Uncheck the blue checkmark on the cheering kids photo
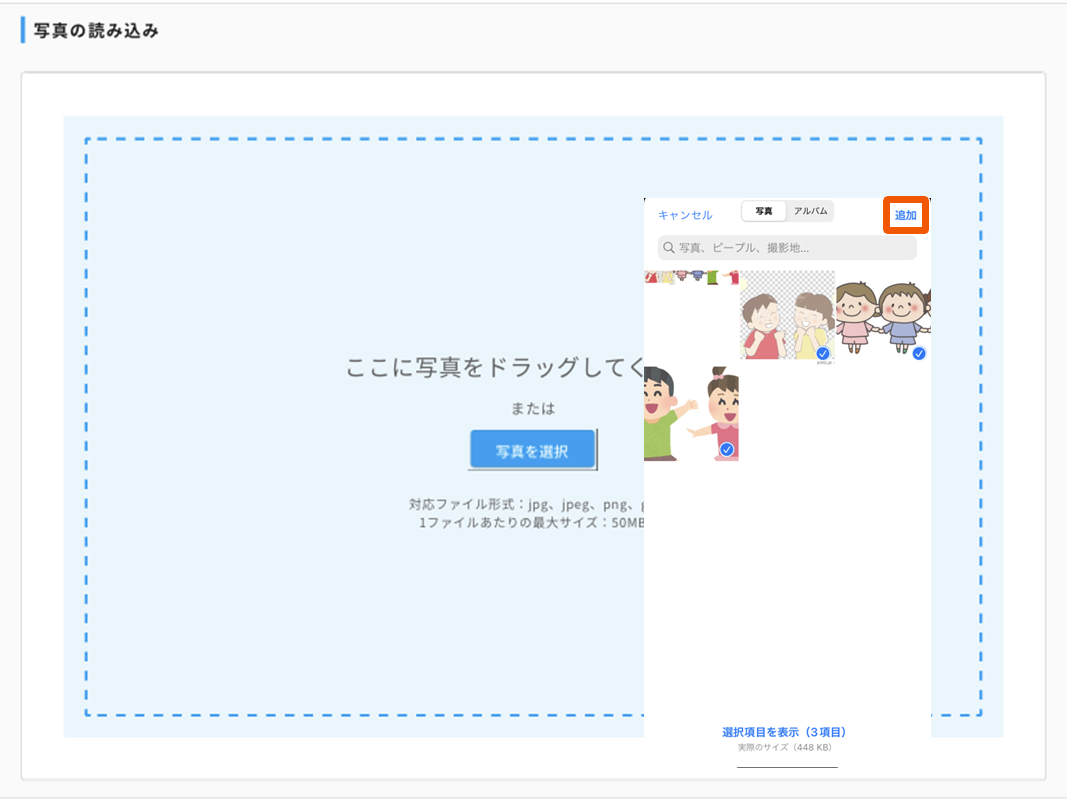 pyautogui.click(x=823, y=354)
